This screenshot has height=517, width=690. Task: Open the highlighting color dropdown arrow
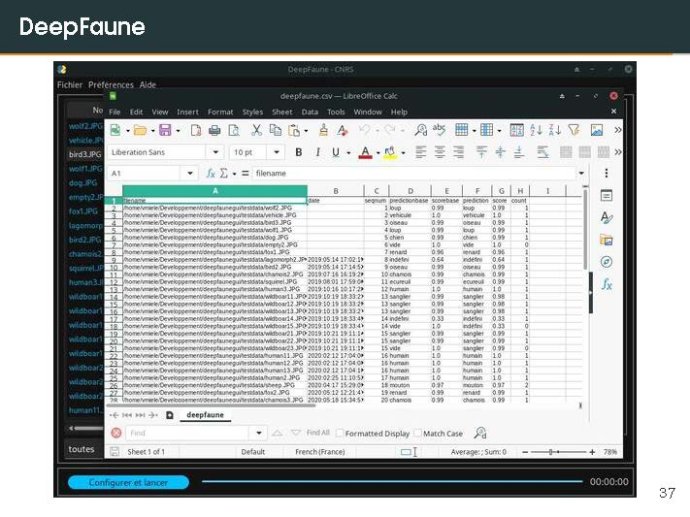[403, 153]
